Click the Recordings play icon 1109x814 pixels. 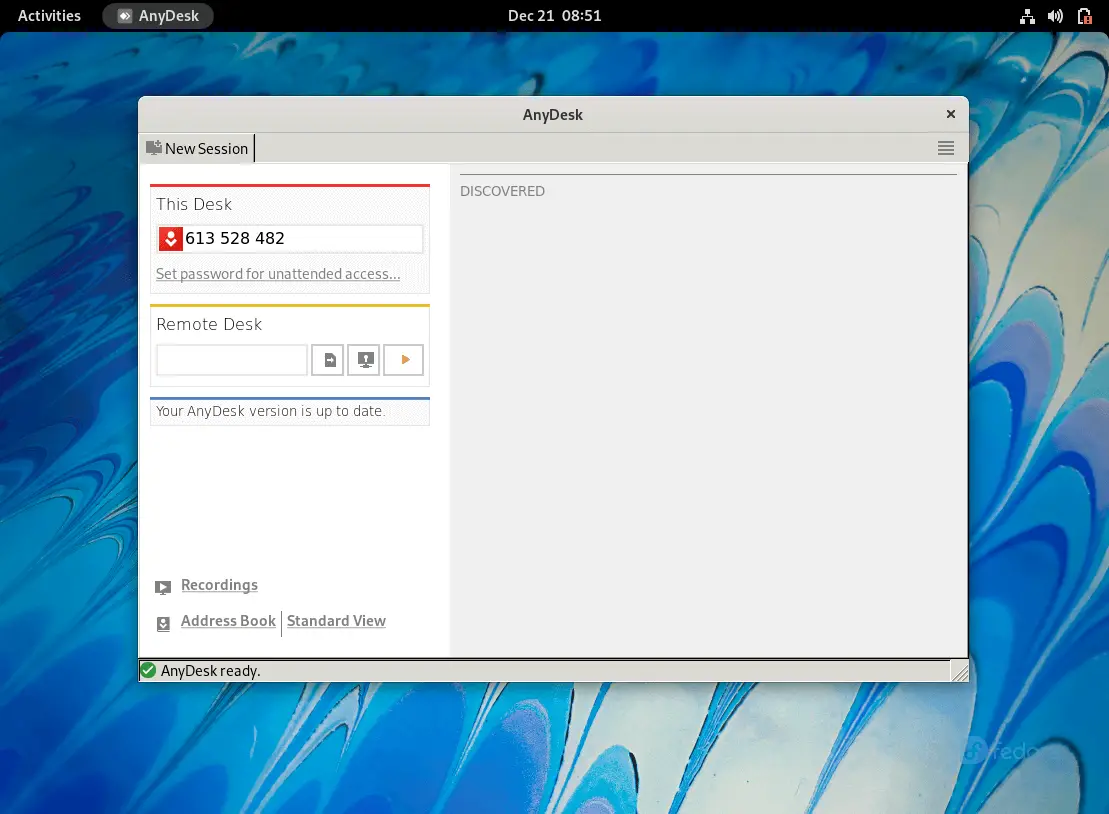coord(163,587)
